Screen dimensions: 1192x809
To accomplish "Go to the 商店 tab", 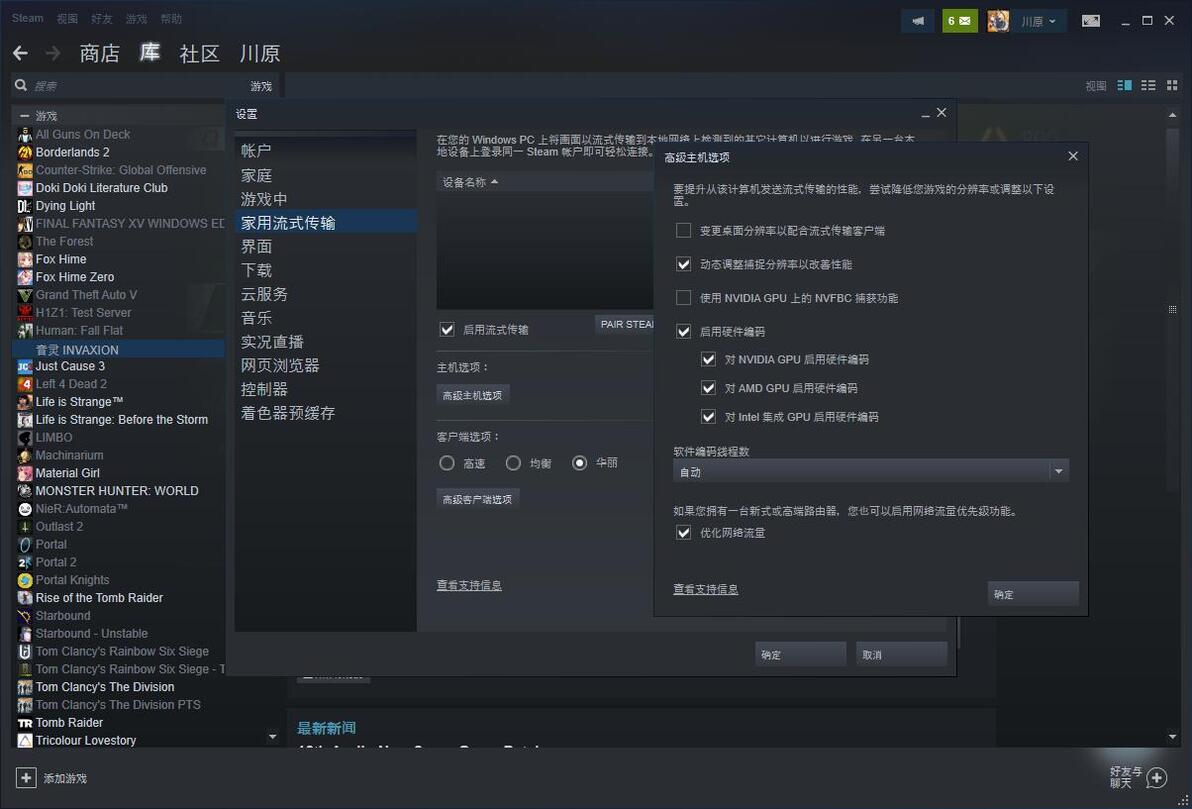I will coord(100,53).
